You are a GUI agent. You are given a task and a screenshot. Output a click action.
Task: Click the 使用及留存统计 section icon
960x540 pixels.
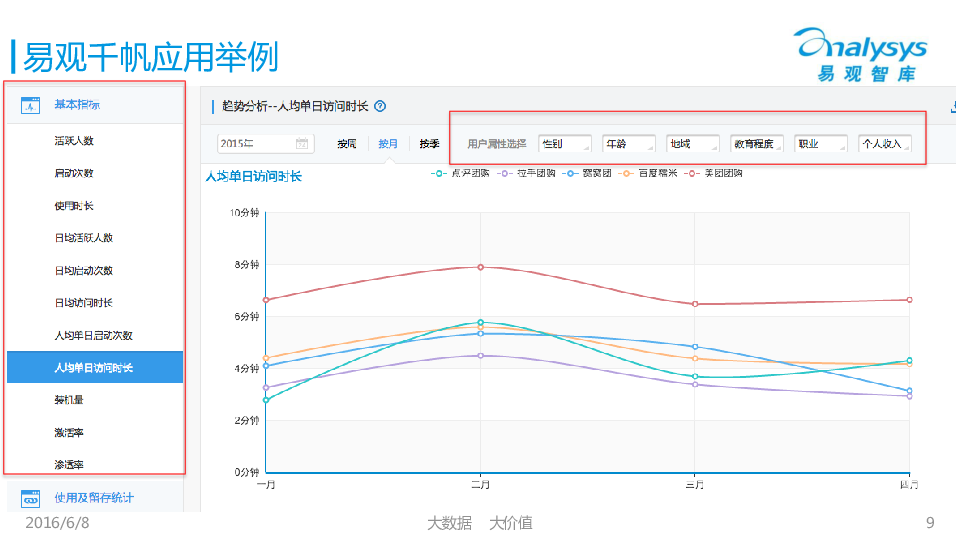click(30, 497)
